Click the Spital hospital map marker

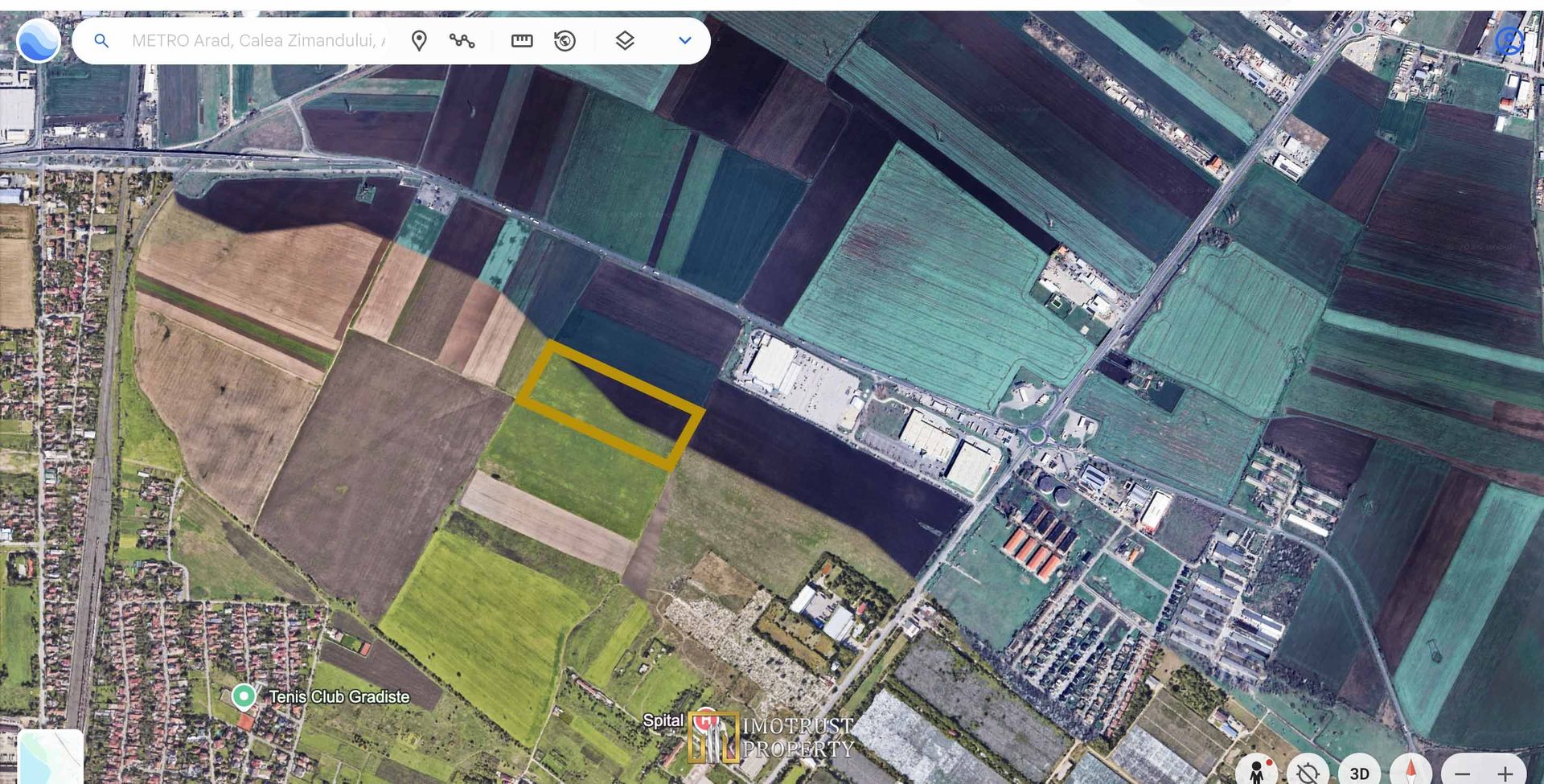coord(704,719)
